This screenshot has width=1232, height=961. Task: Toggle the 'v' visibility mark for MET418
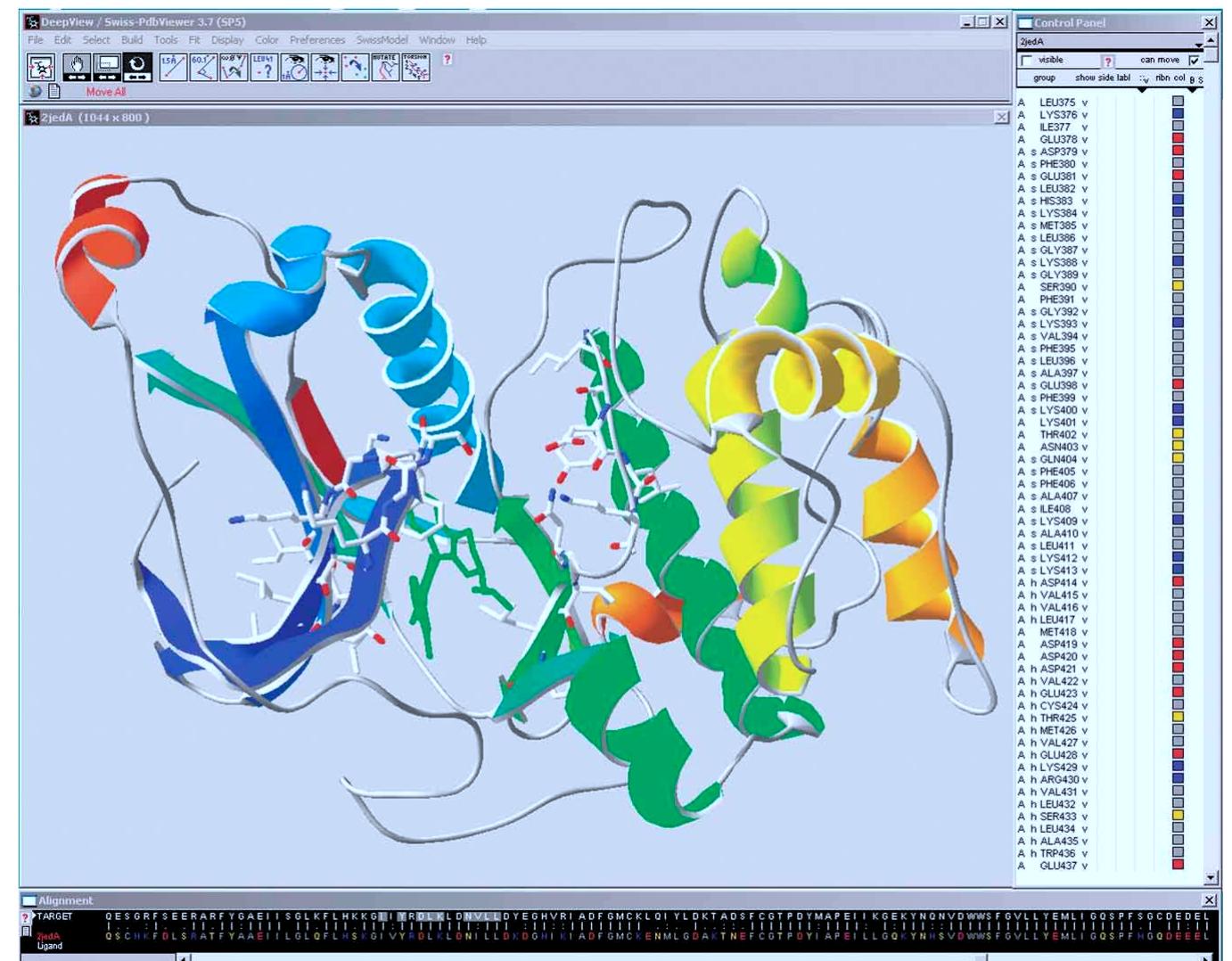pos(1085,632)
